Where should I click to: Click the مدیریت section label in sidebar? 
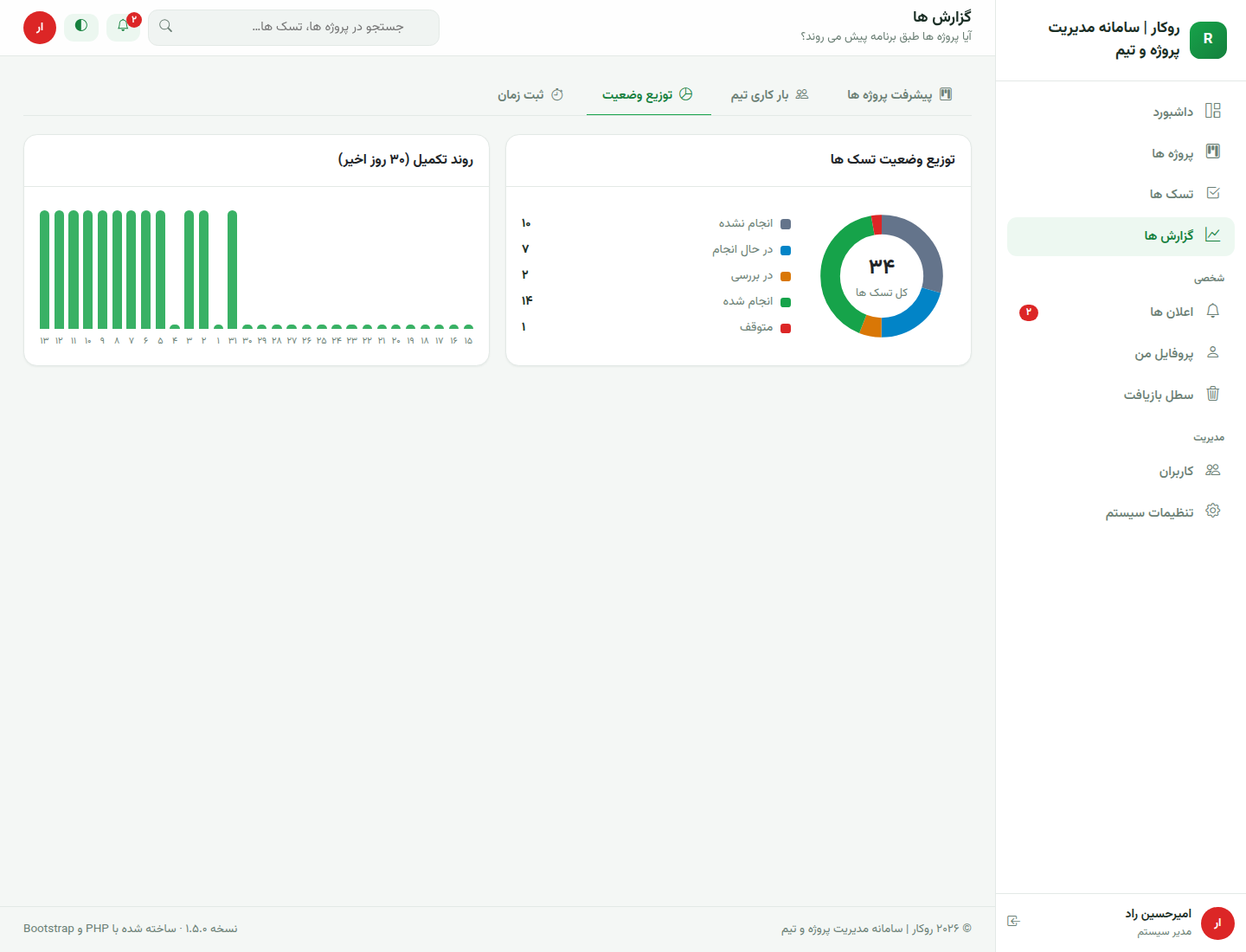click(1209, 438)
